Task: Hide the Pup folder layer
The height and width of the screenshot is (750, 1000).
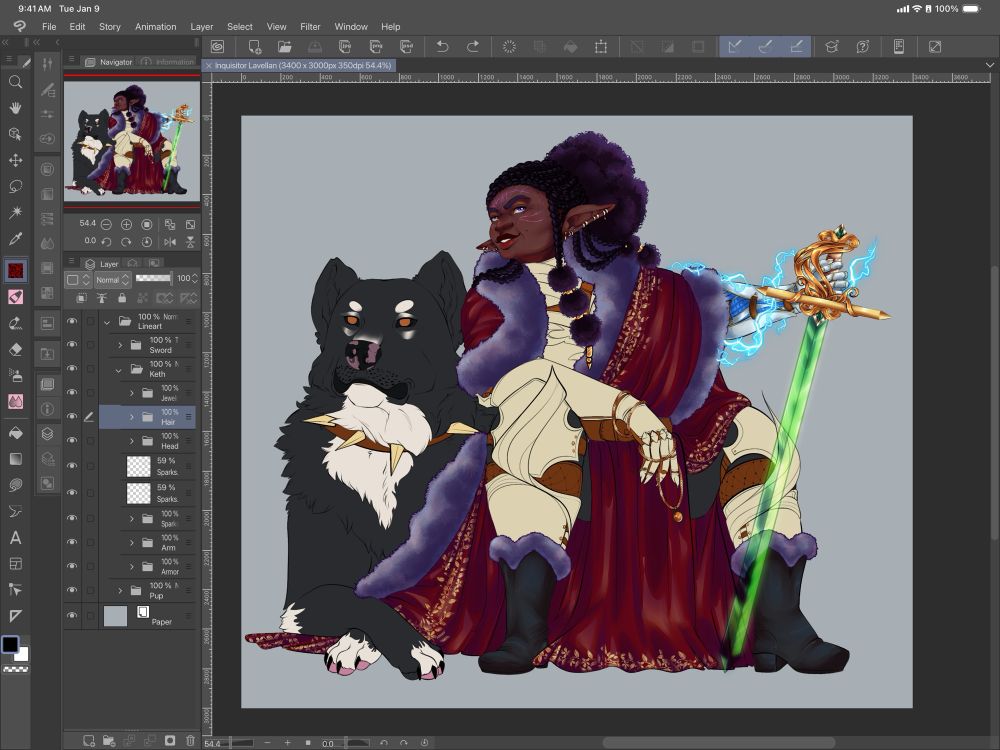Action: (72, 590)
